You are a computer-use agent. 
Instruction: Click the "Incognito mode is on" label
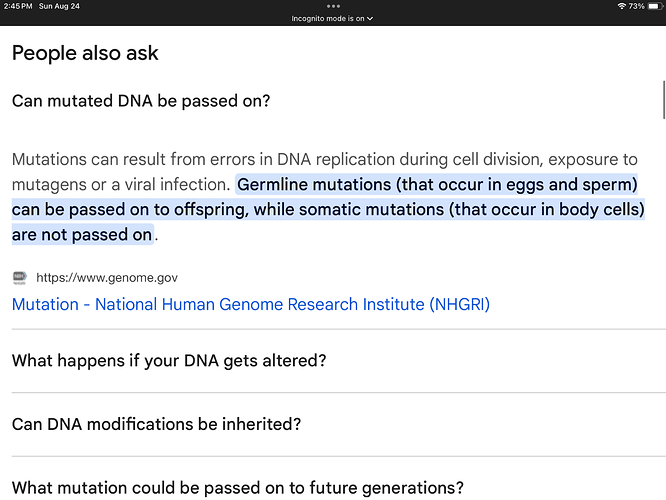[x=327, y=19]
